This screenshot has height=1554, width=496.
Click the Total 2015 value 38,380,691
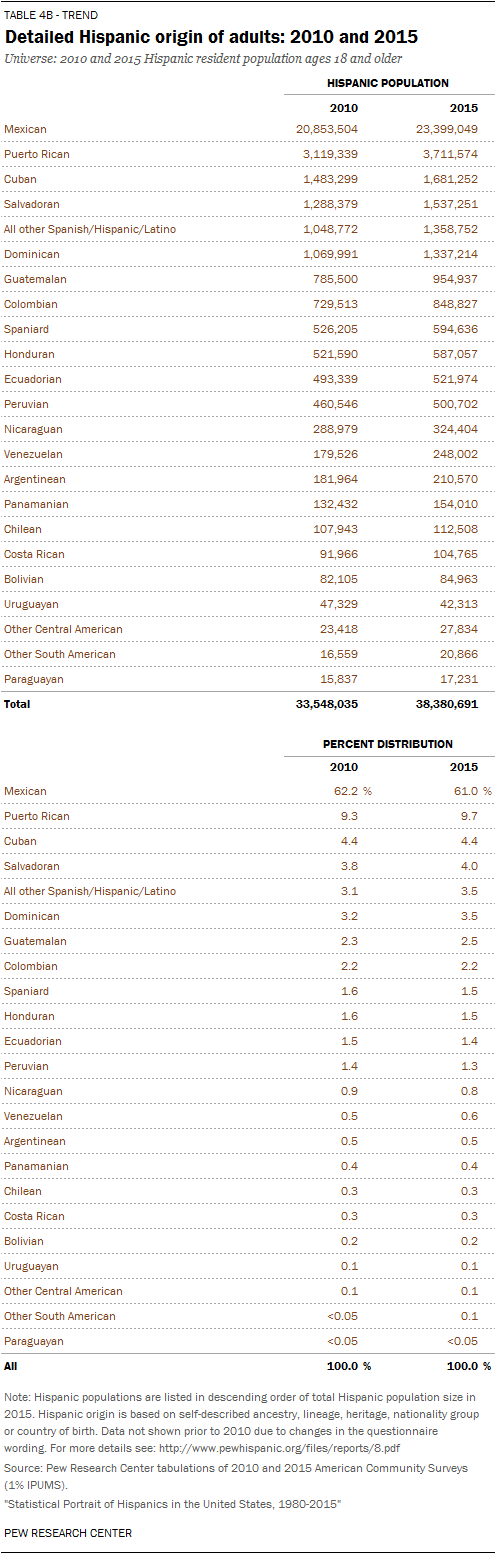click(446, 704)
